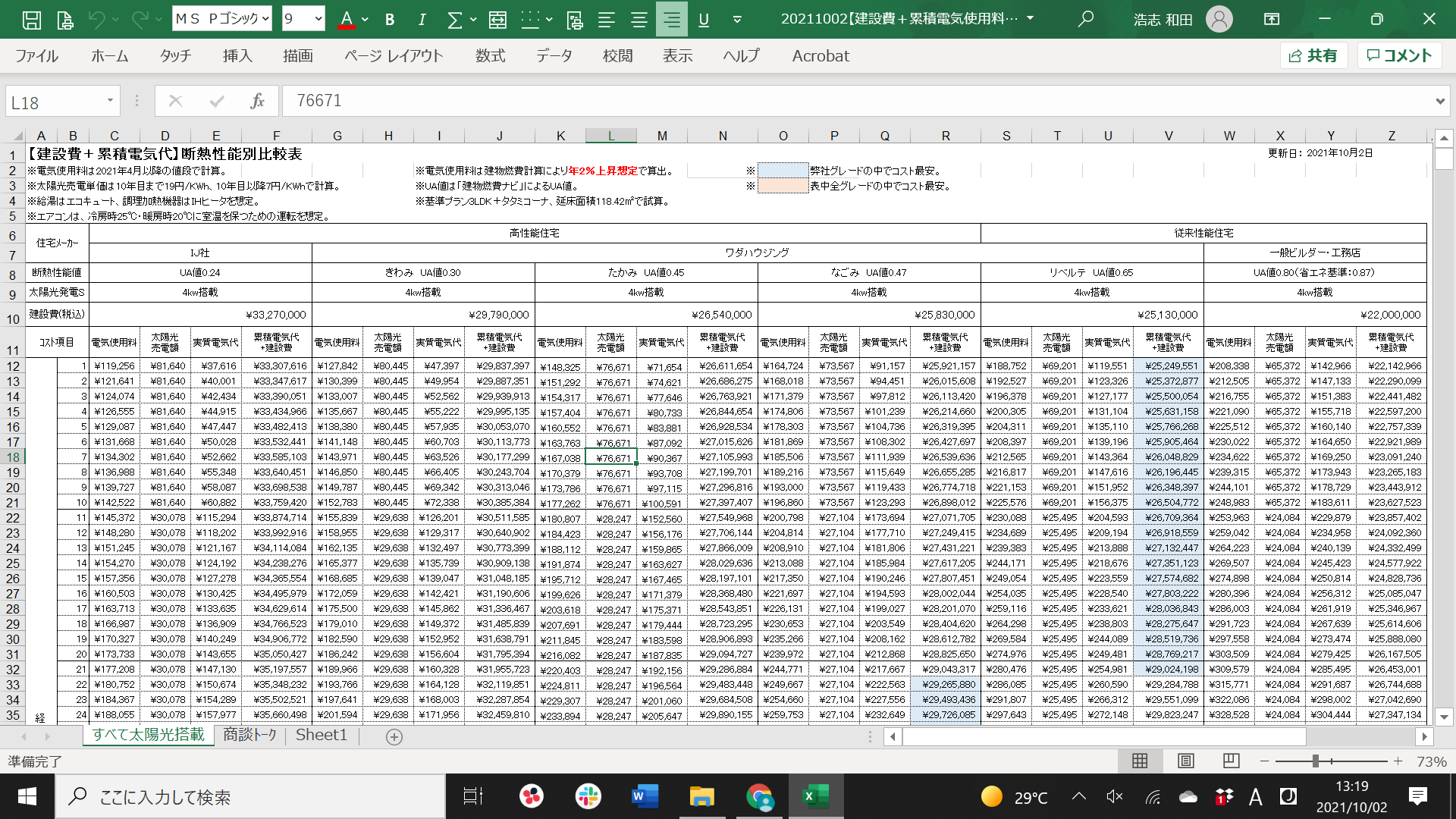This screenshot has height=819, width=1456.
Task: Open Windows Start menu
Action: (27, 796)
